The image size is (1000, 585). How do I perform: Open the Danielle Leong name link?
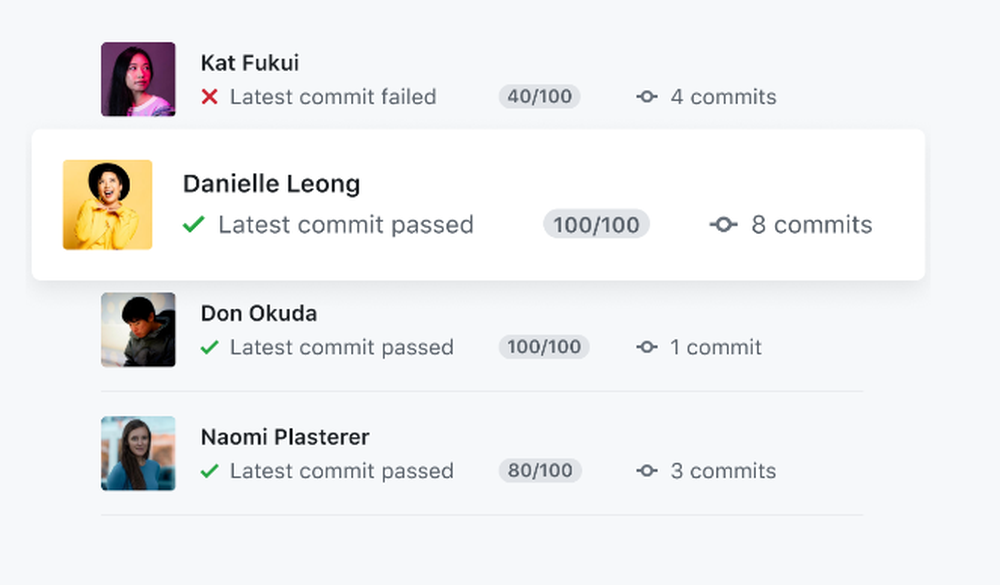pos(271,184)
